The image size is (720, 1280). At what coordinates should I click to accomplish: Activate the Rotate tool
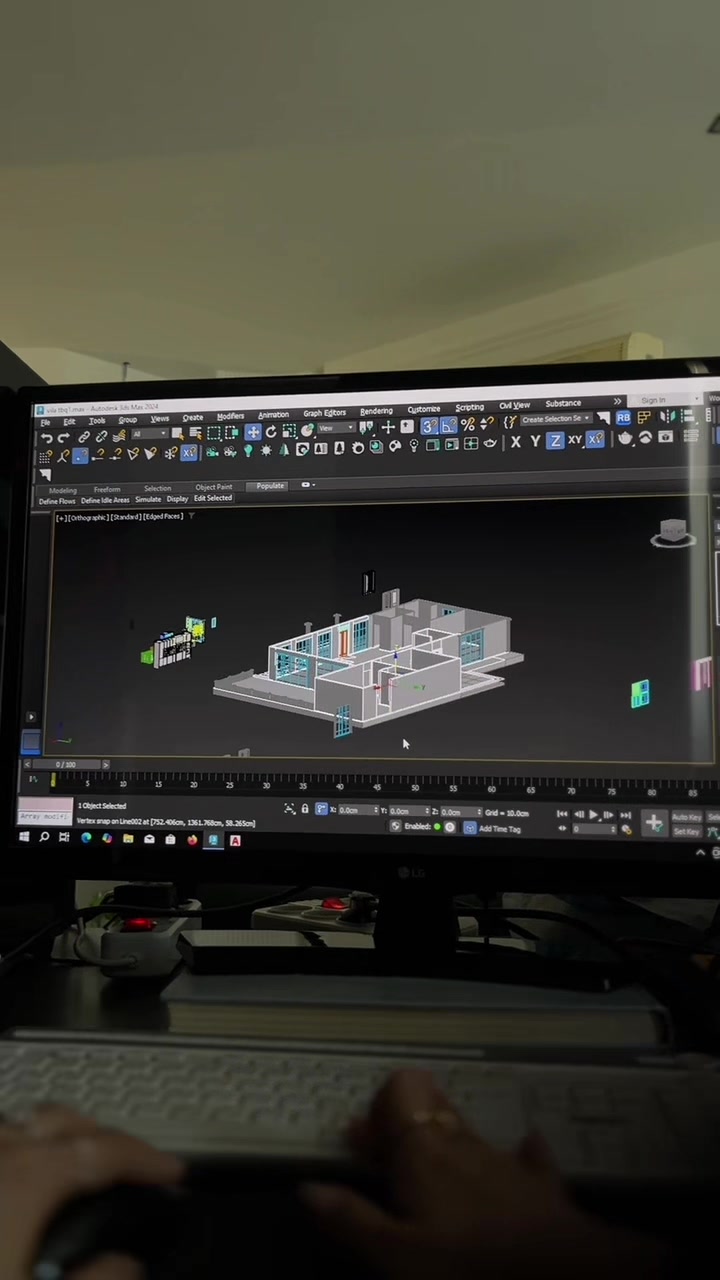click(x=271, y=432)
